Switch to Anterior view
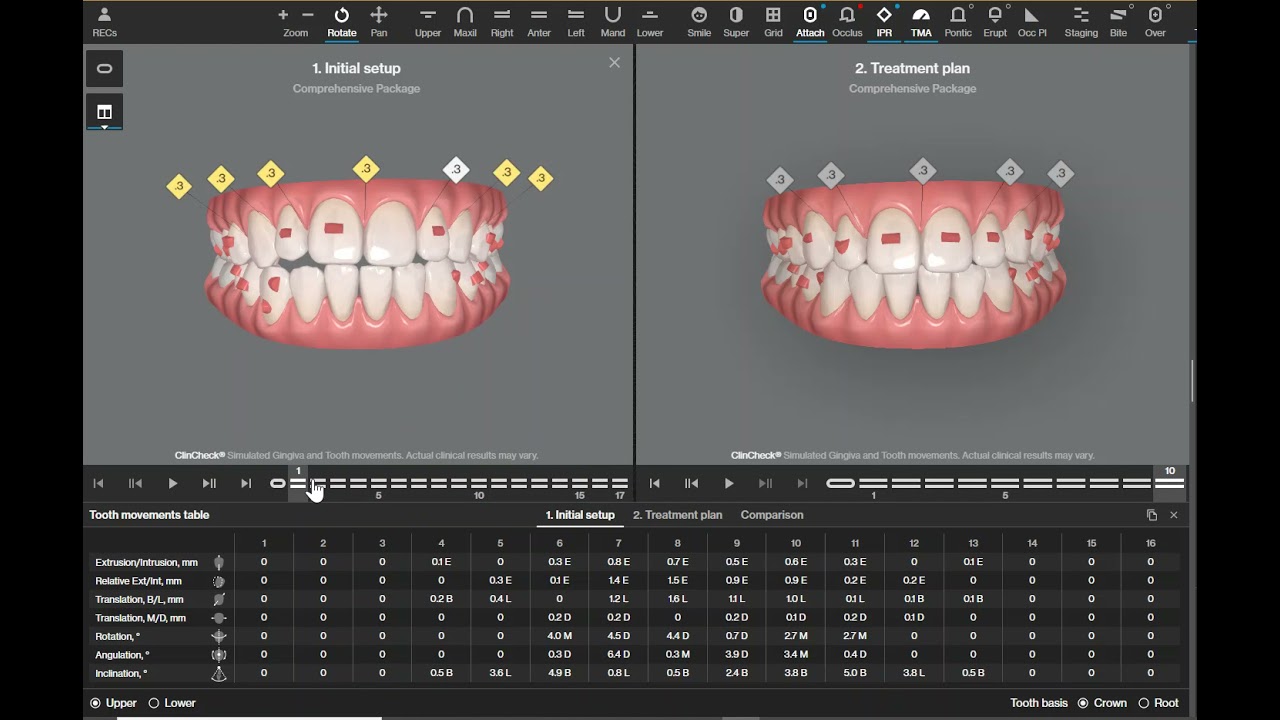Viewport: 1280px width, 720px height. [539, 21]
